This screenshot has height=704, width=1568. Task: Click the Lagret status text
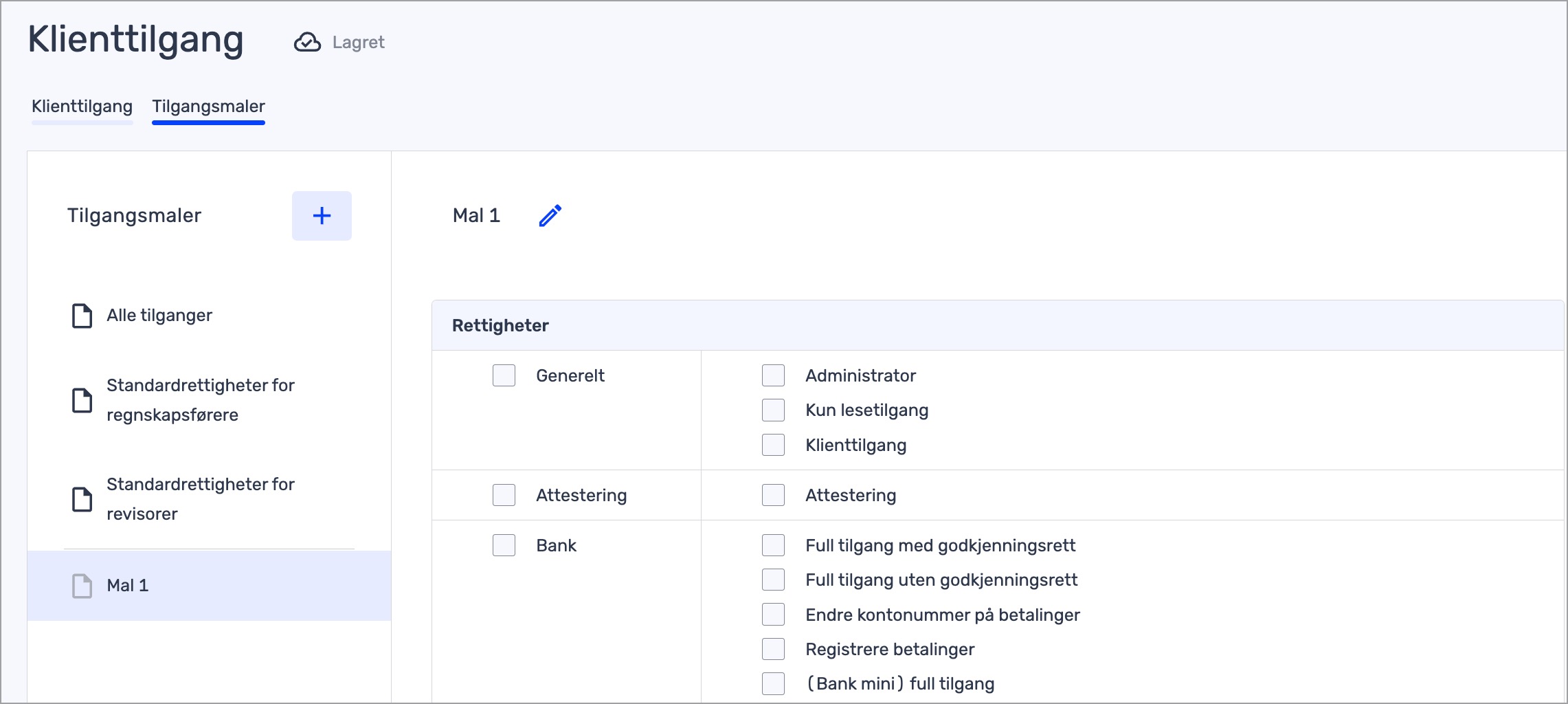pos(358,43)
